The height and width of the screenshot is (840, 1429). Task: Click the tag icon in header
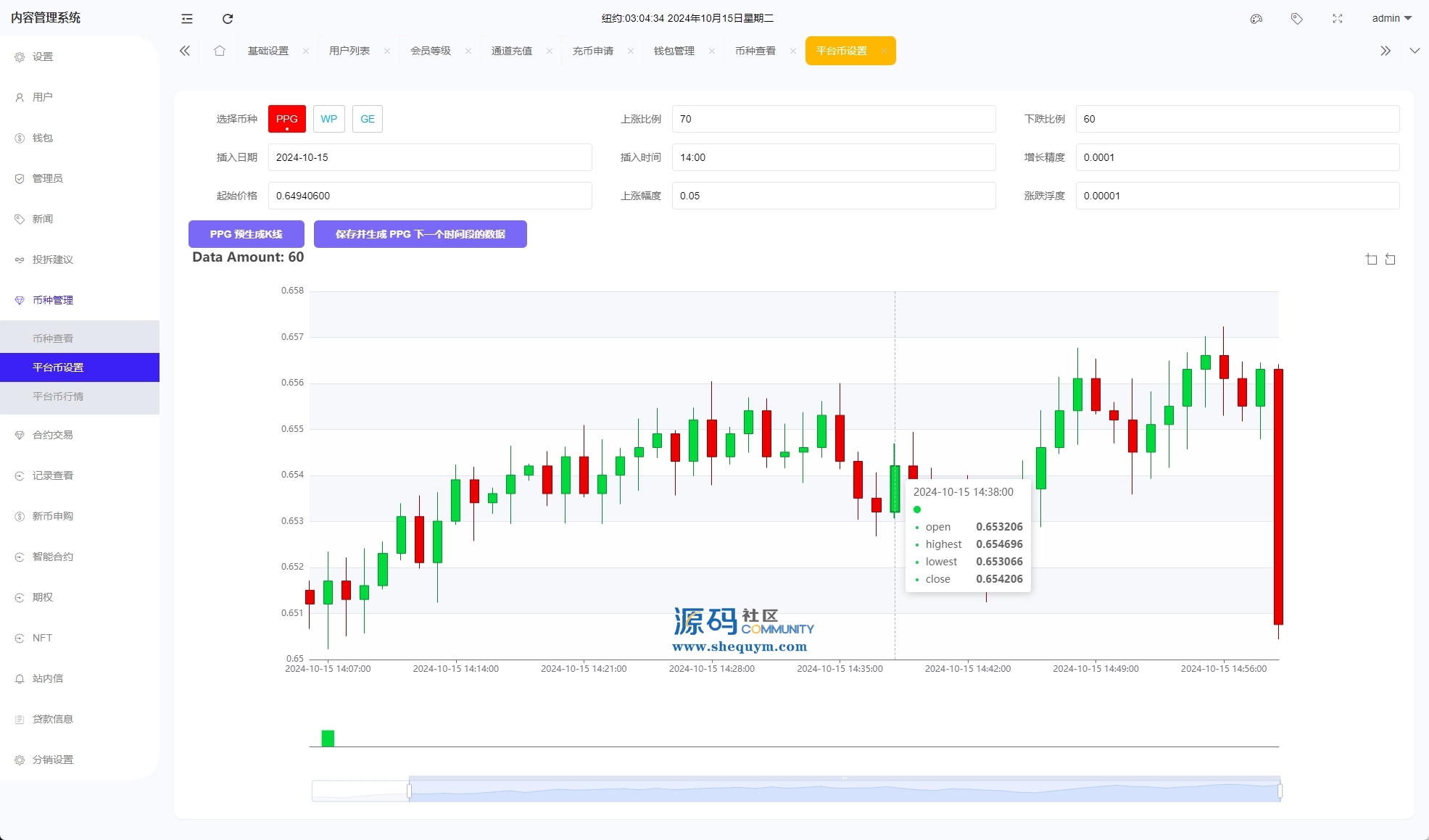tap(1297, 19)
